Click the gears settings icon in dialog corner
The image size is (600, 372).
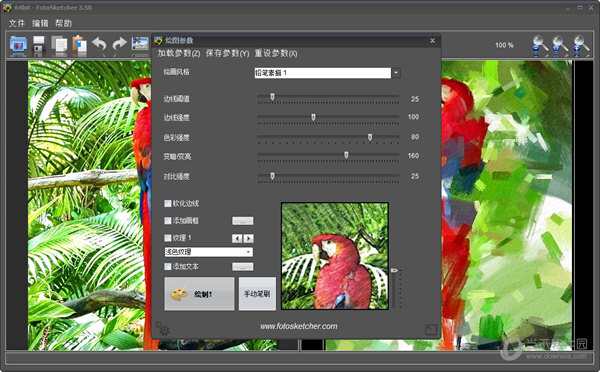pos(163,328)
